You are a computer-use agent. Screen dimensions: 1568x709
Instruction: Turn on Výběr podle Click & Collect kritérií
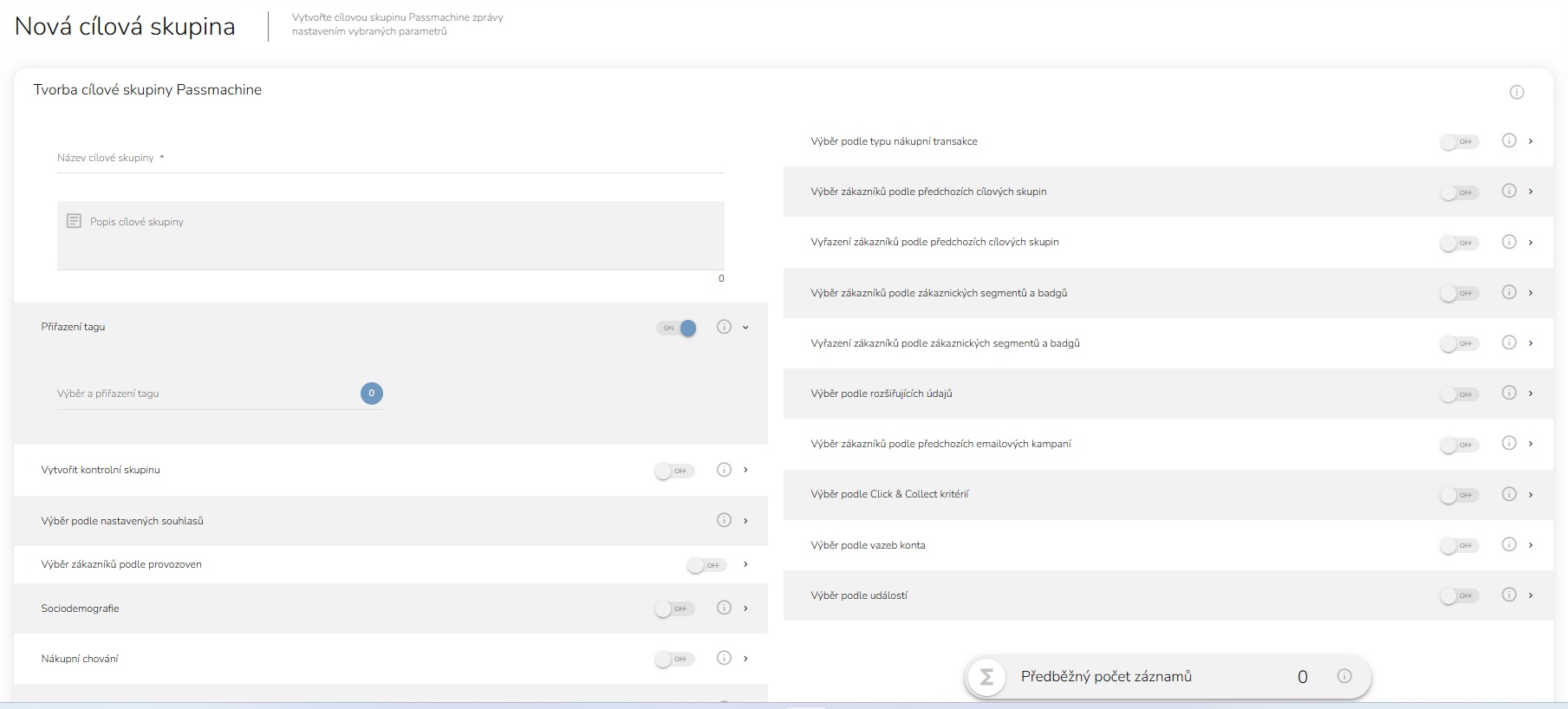click(1460, 495)
